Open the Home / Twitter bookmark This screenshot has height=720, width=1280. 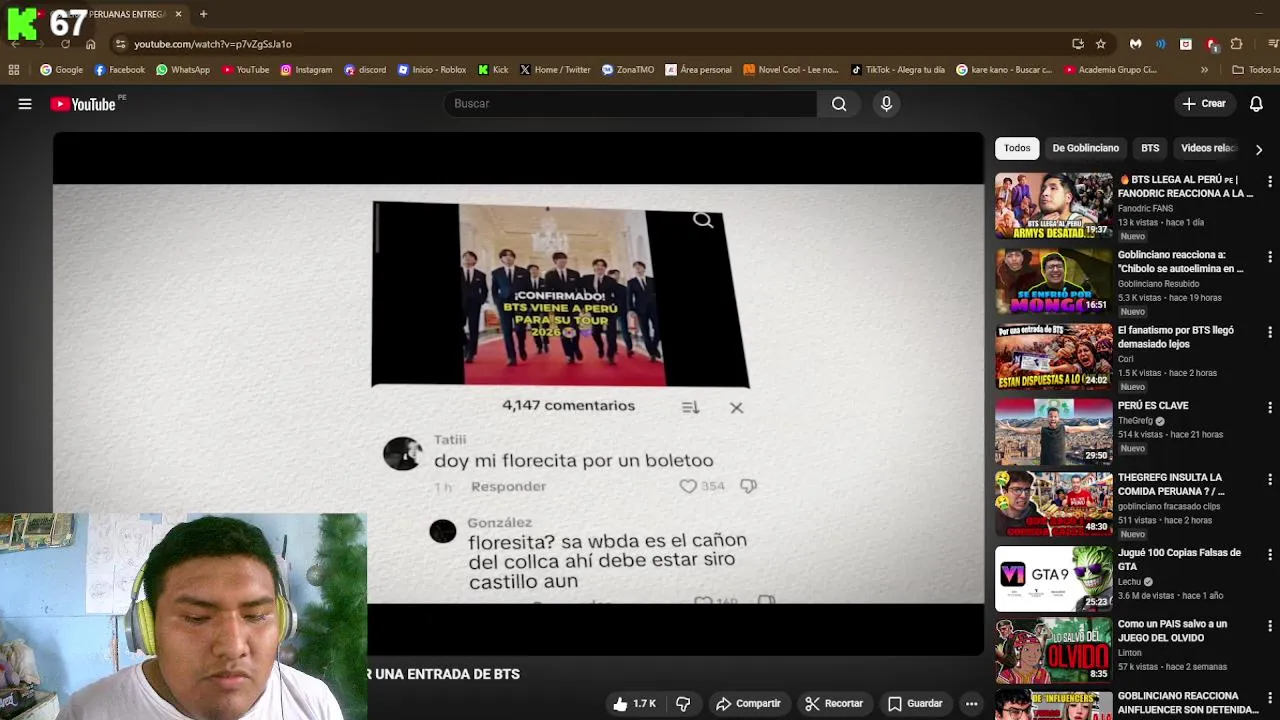click(x=555, y=70)
